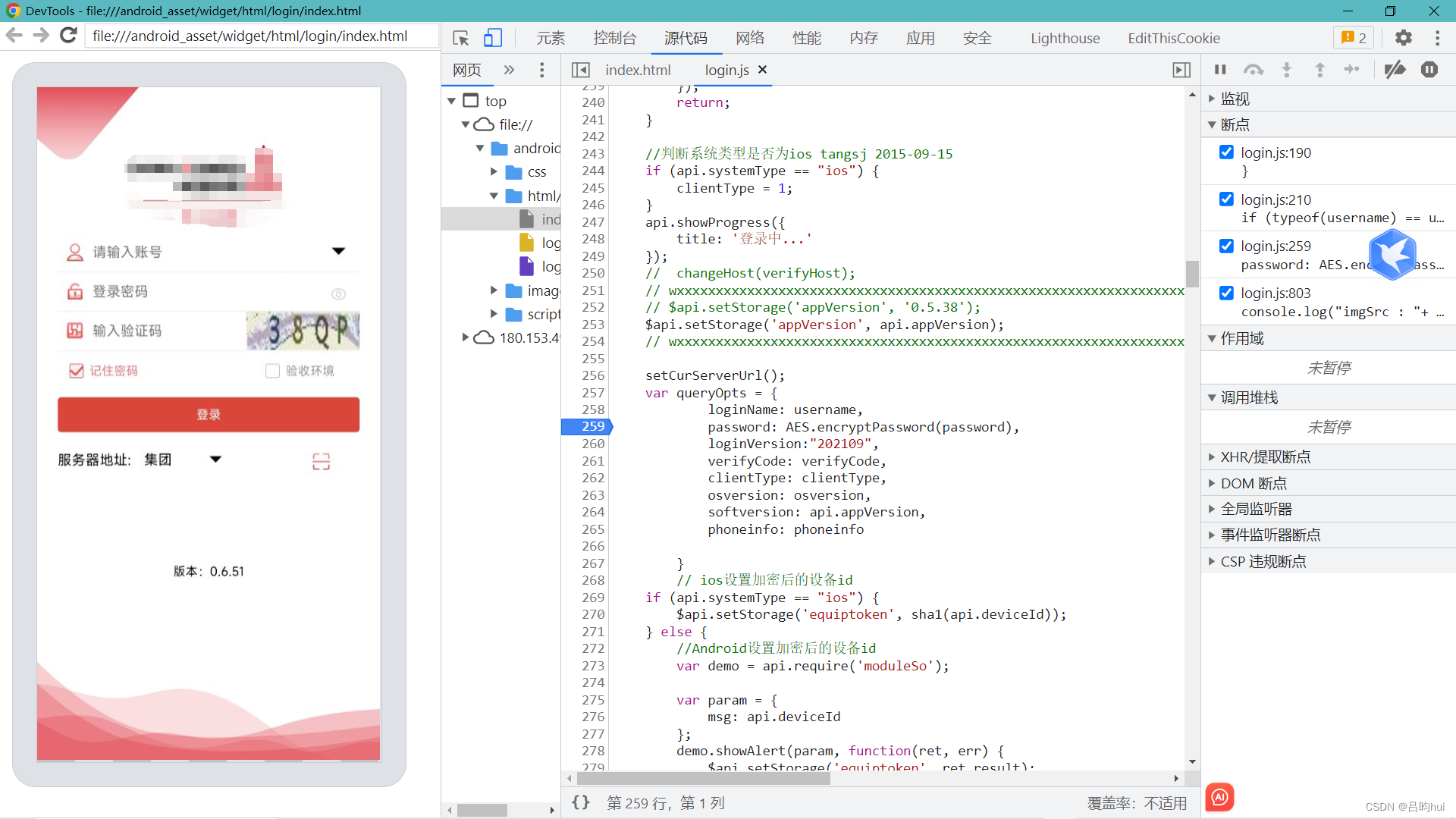This screenshot has width=1456, height=819.
Task: Click the login.js source file tab
Action: pyautogui.click(x=728, y=69)
